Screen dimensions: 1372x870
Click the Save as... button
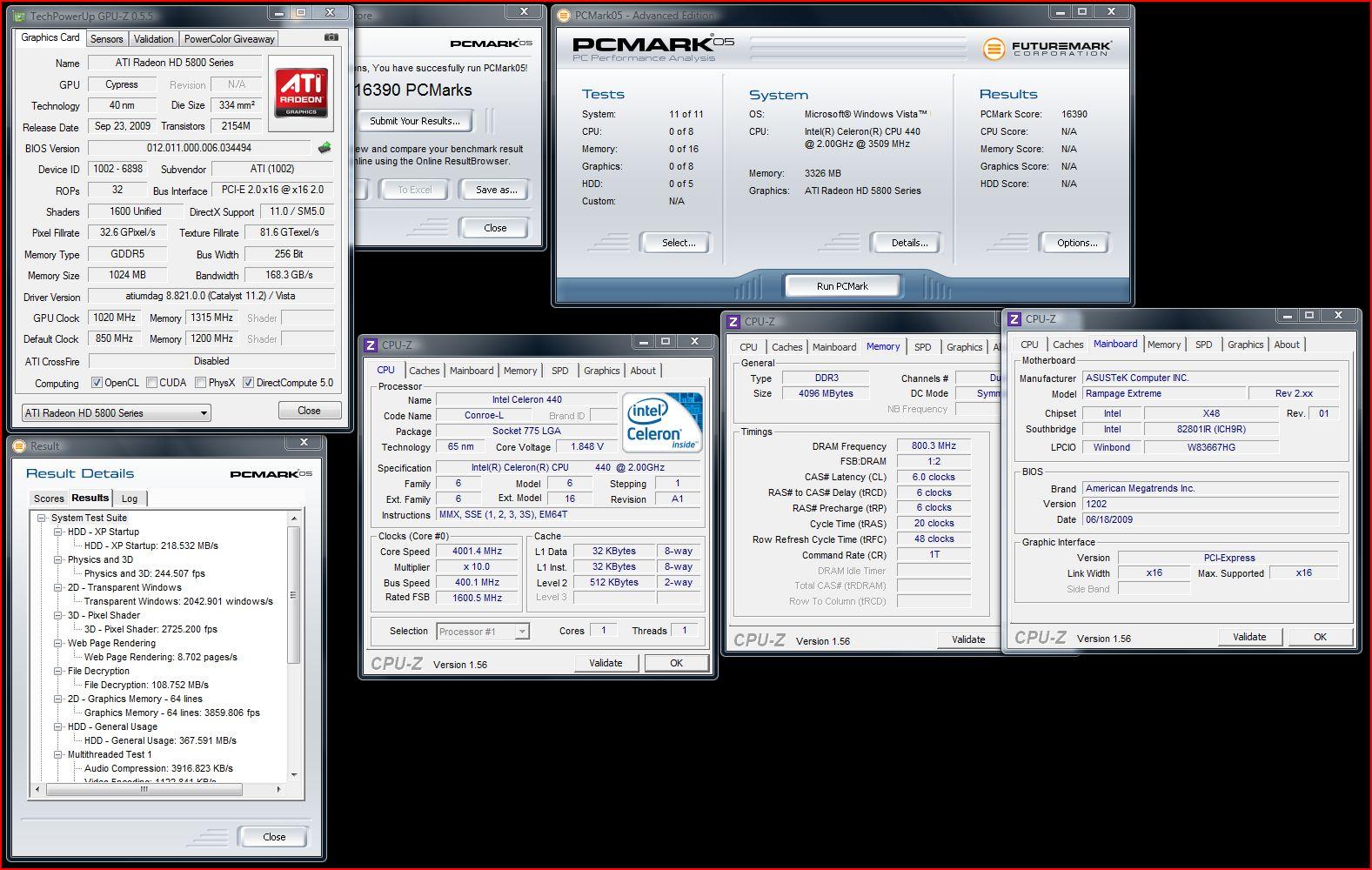pos(497,190)
